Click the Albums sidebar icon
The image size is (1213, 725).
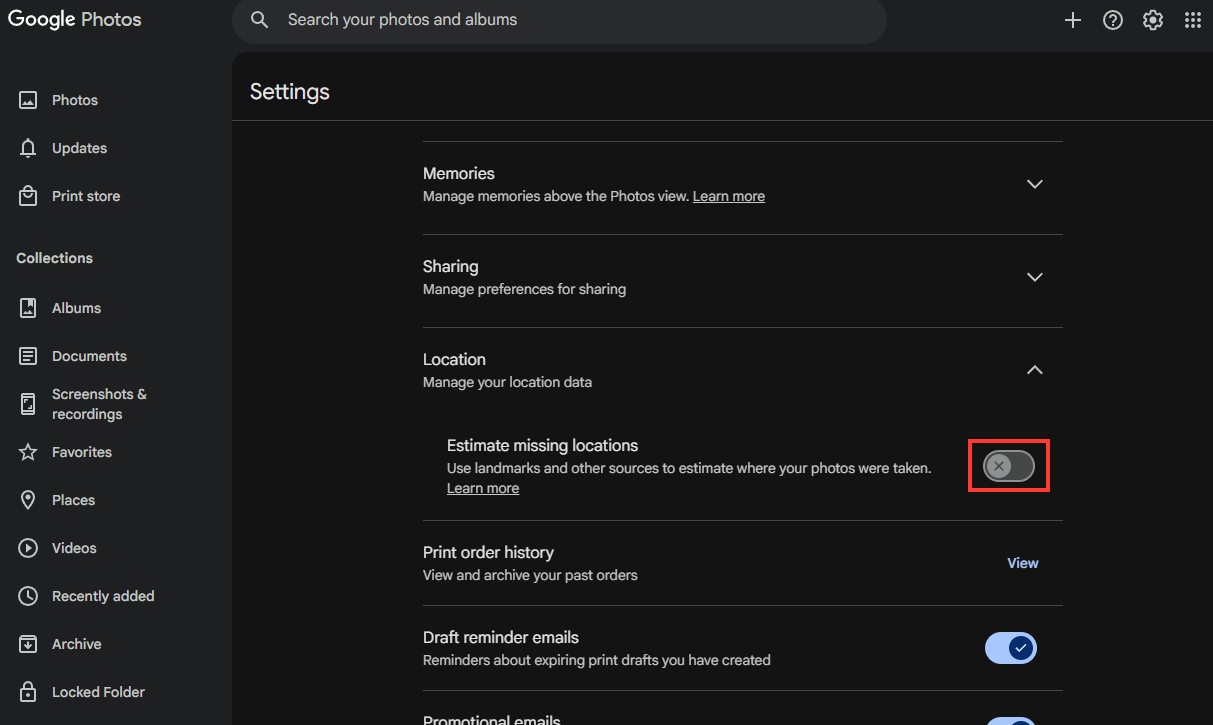[x=29, y=308]
